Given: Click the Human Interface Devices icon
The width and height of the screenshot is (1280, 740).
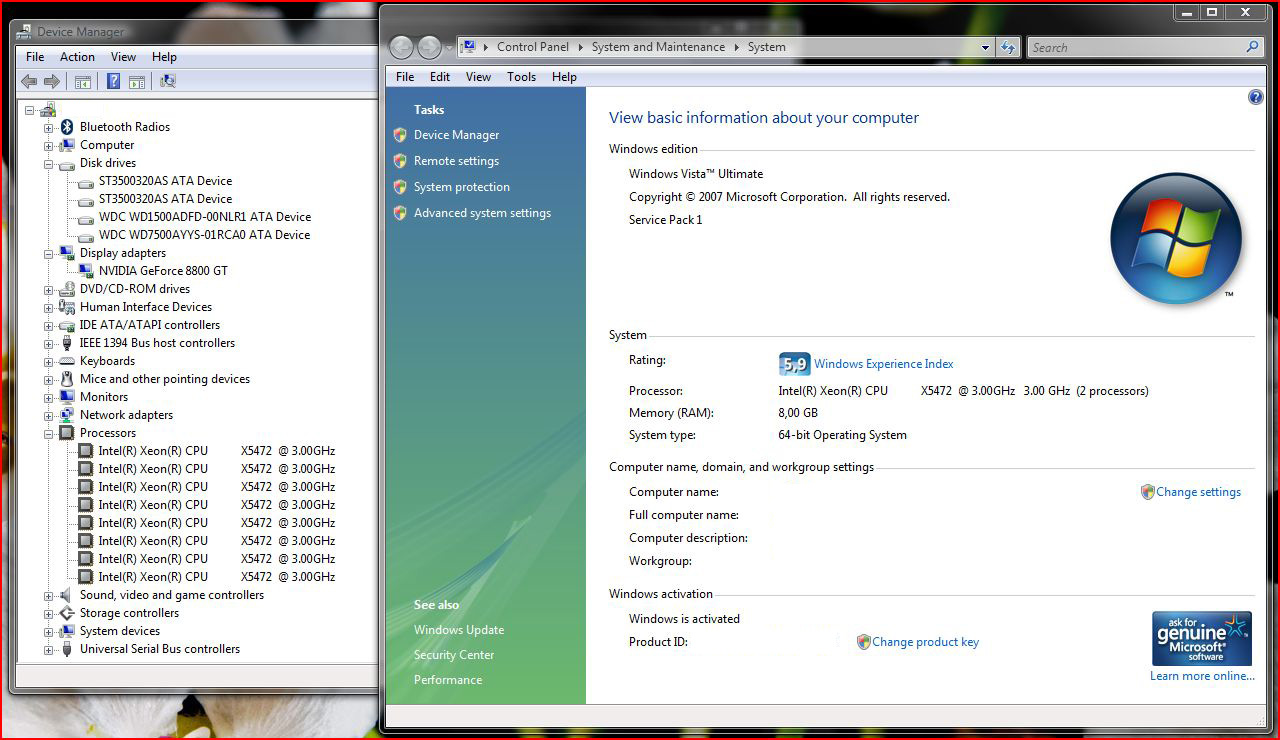Looking at the screenshot, I should [67, 307].
